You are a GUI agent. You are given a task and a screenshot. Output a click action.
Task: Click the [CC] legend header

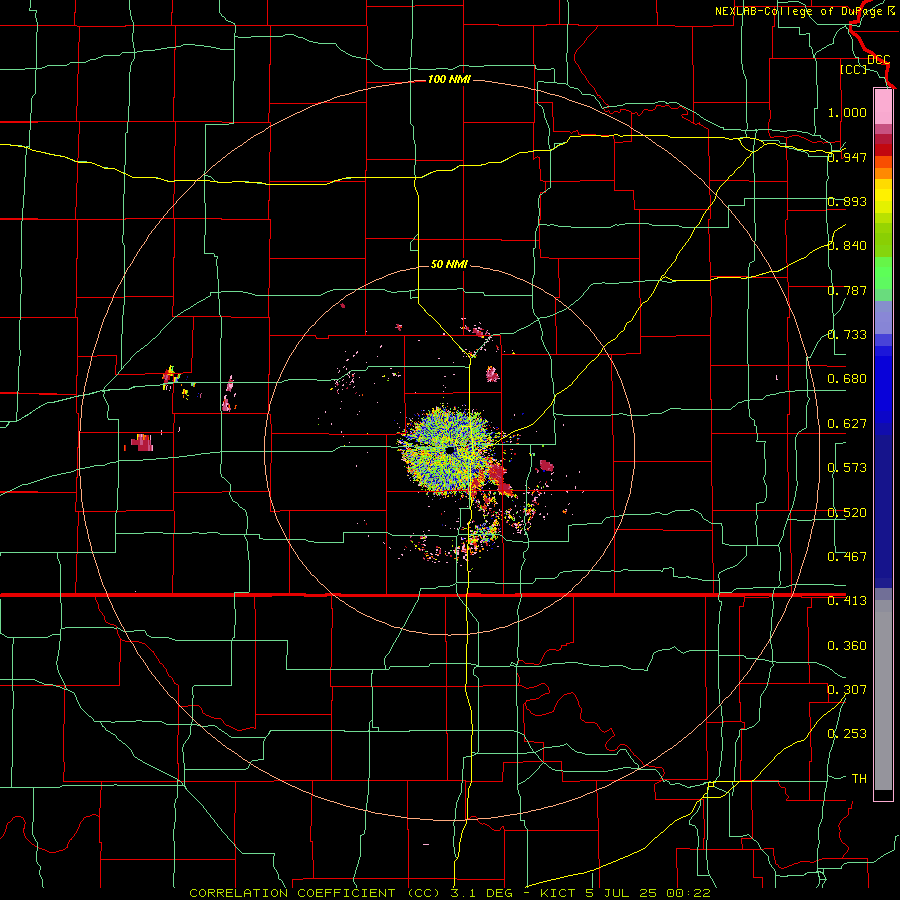pyautogui.click(x=853, y=69)
